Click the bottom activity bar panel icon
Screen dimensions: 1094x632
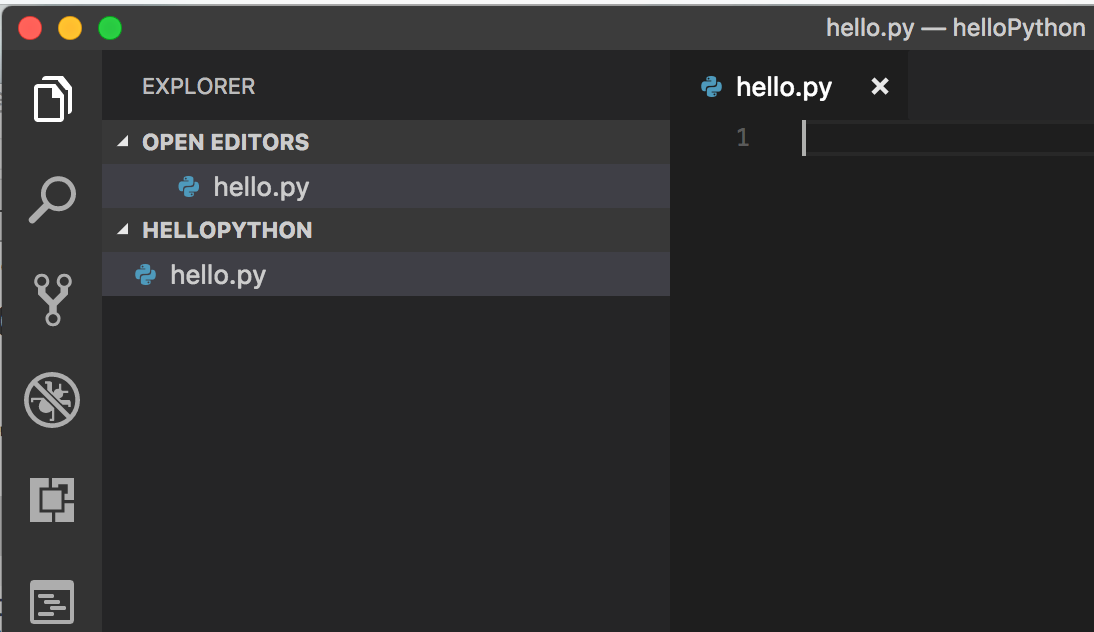52,601
